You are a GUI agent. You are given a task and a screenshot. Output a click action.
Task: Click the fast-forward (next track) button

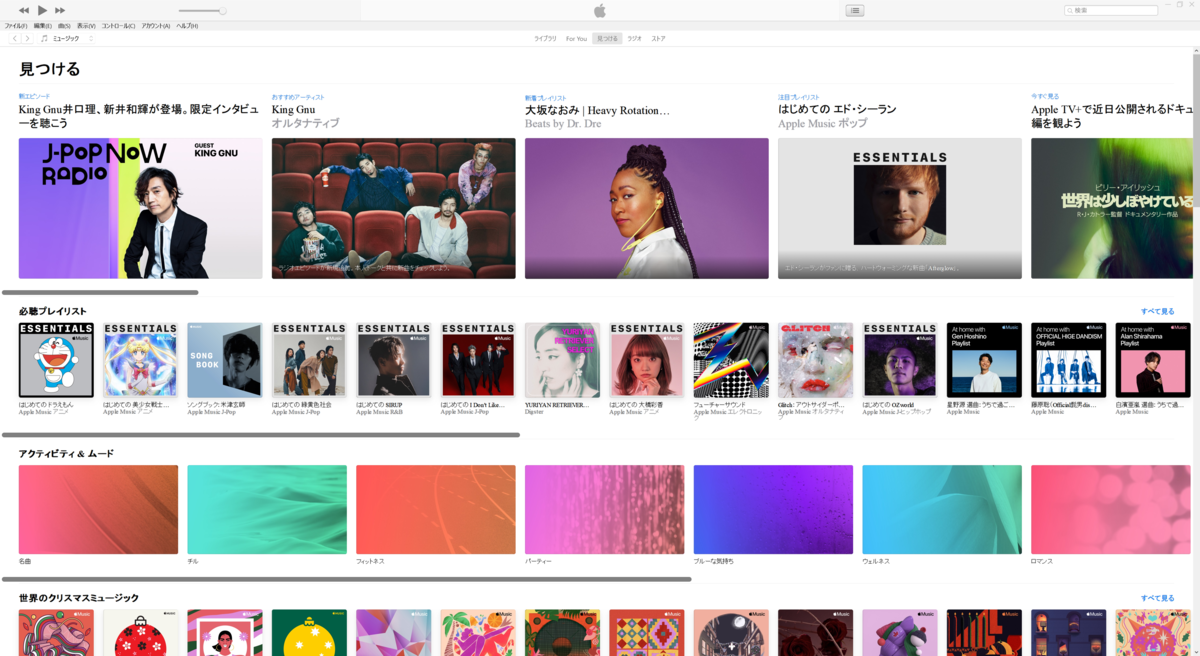pyautogui.click(x=60, y=10)
